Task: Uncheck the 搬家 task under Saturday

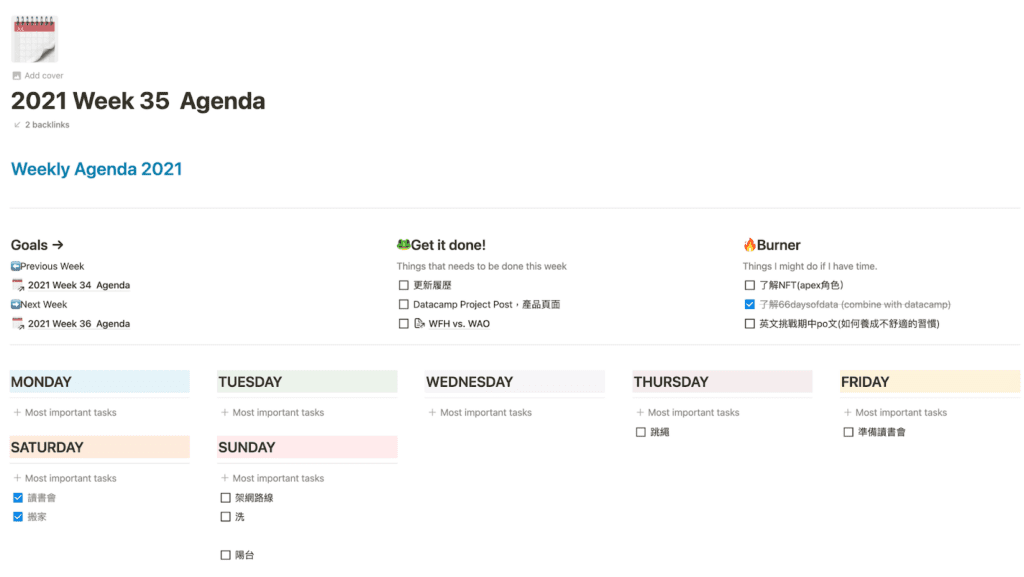Action: (x=18, y=517)
